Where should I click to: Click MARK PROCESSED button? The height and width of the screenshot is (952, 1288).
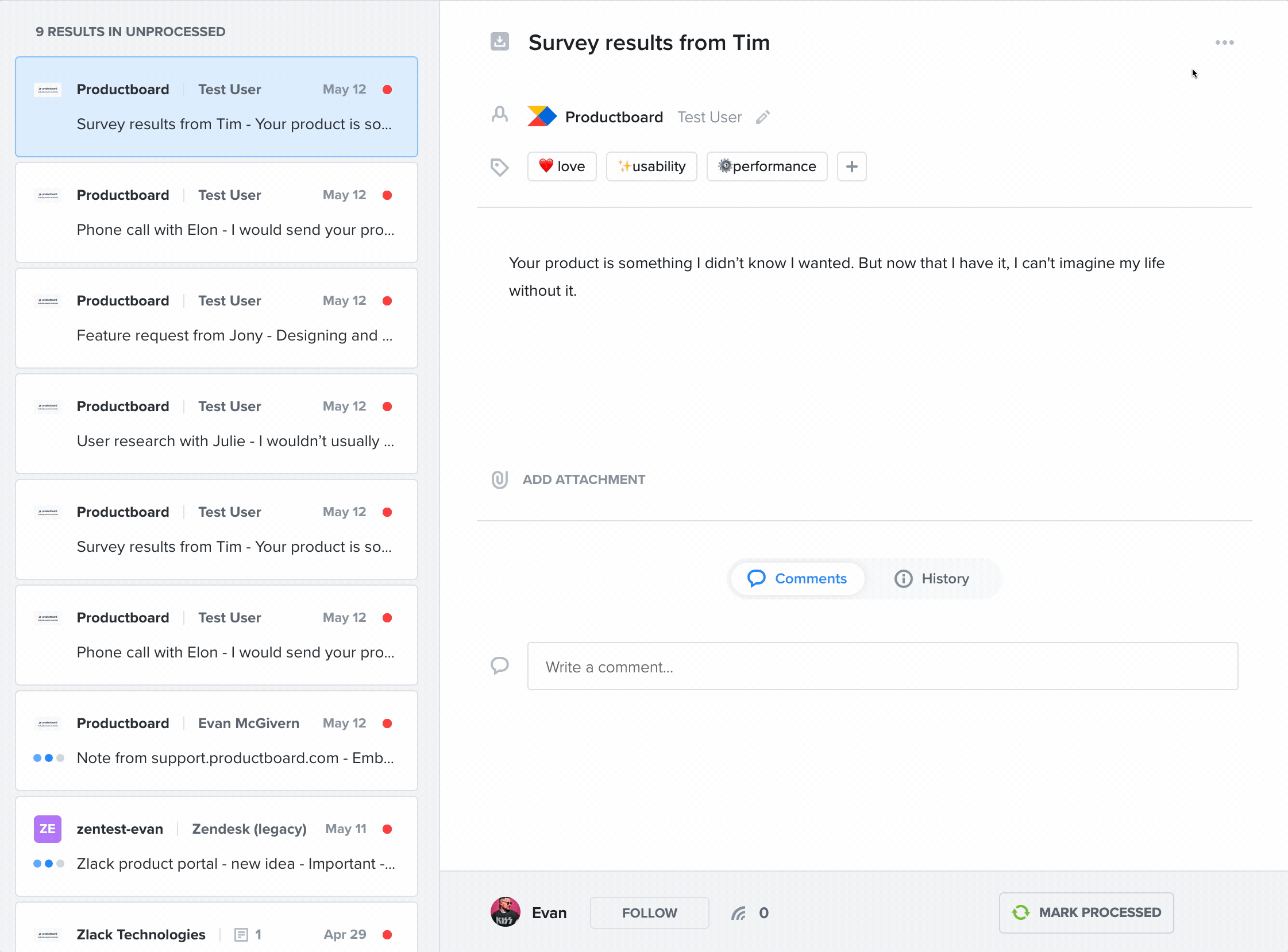[1086, 913]
